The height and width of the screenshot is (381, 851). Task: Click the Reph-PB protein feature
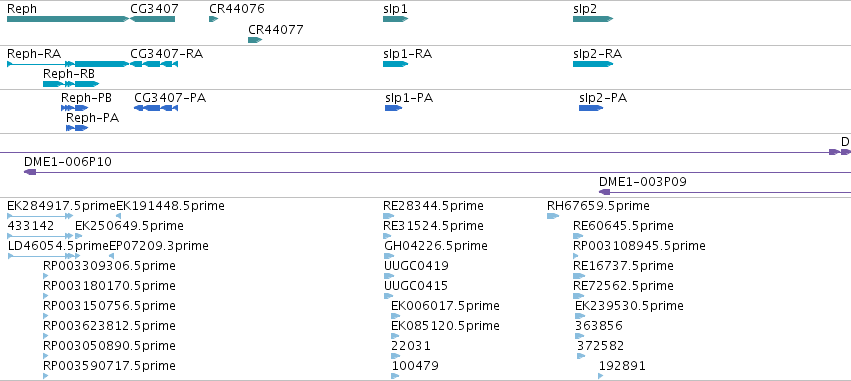(75, 108)
